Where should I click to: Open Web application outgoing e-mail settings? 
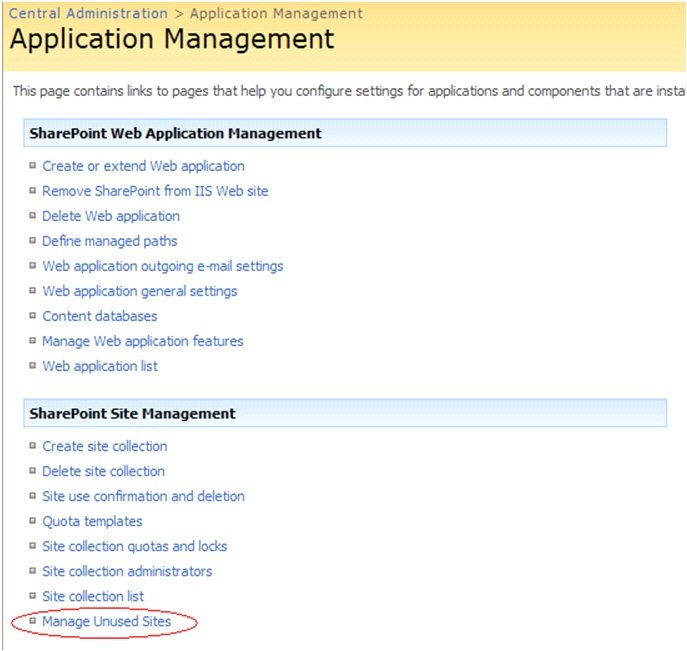pyautogui.click(x=163, y=266)
